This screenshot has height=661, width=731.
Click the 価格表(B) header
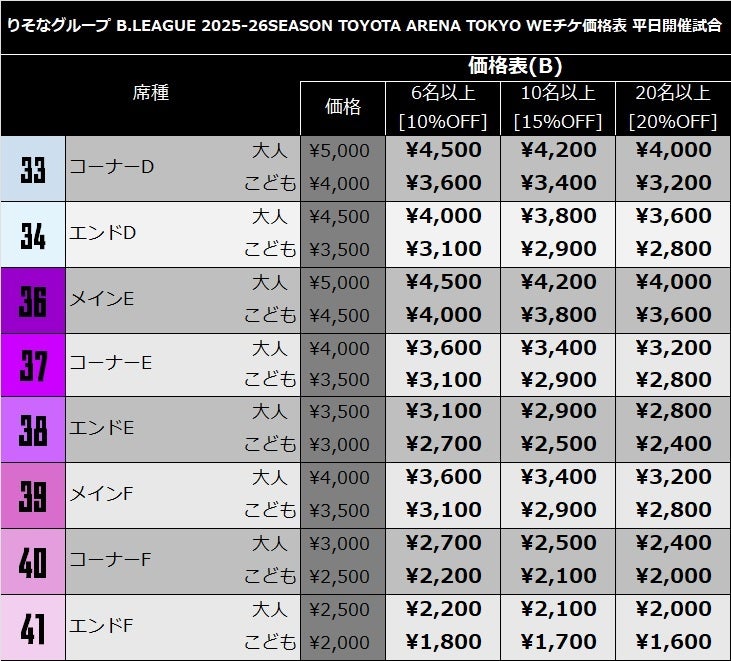[515, 67]
